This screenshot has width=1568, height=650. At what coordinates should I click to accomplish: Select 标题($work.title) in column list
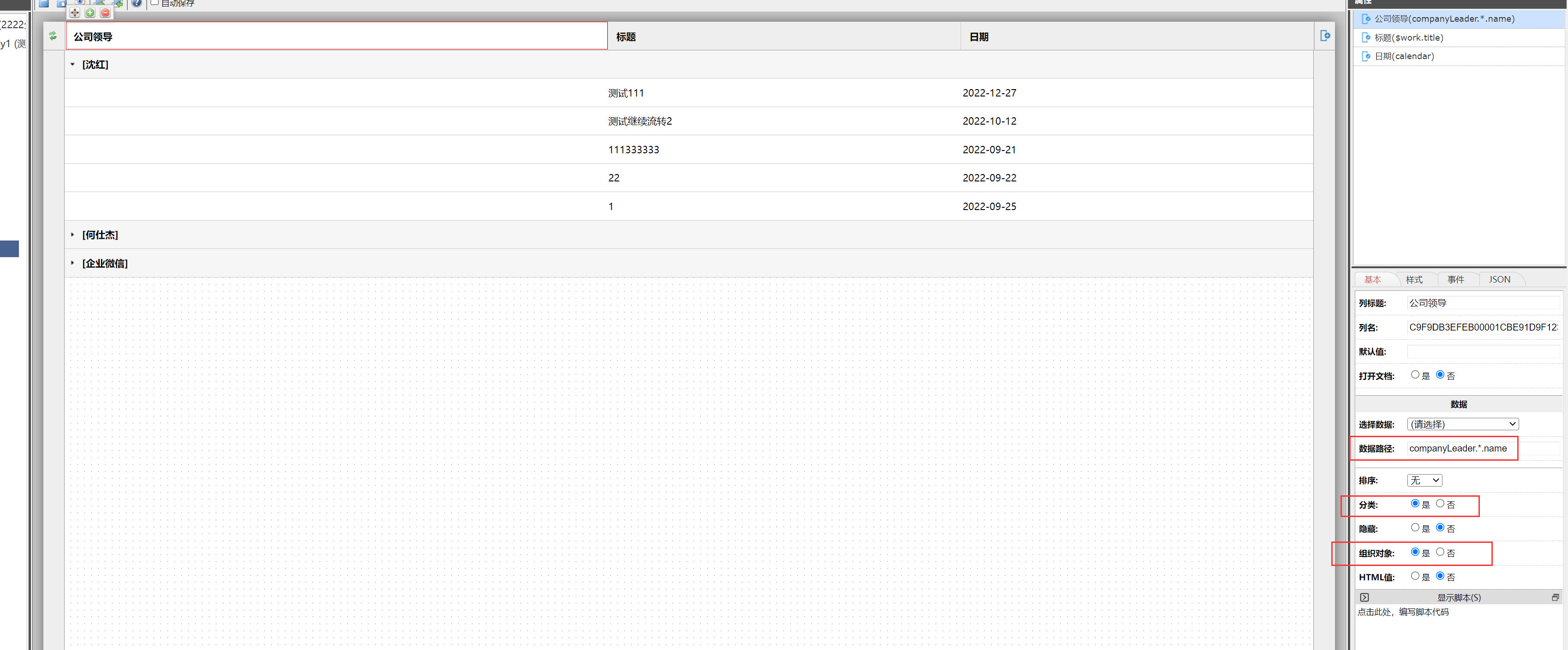tap(1408, 38)
